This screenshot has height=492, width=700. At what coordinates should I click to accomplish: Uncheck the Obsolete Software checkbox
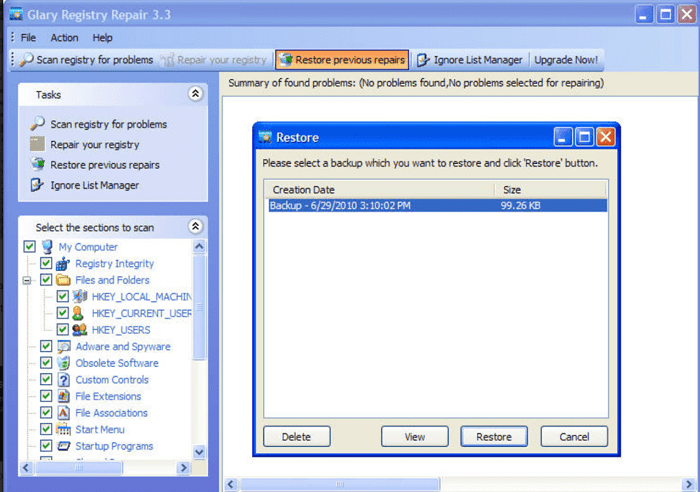(x=46, y=363)
